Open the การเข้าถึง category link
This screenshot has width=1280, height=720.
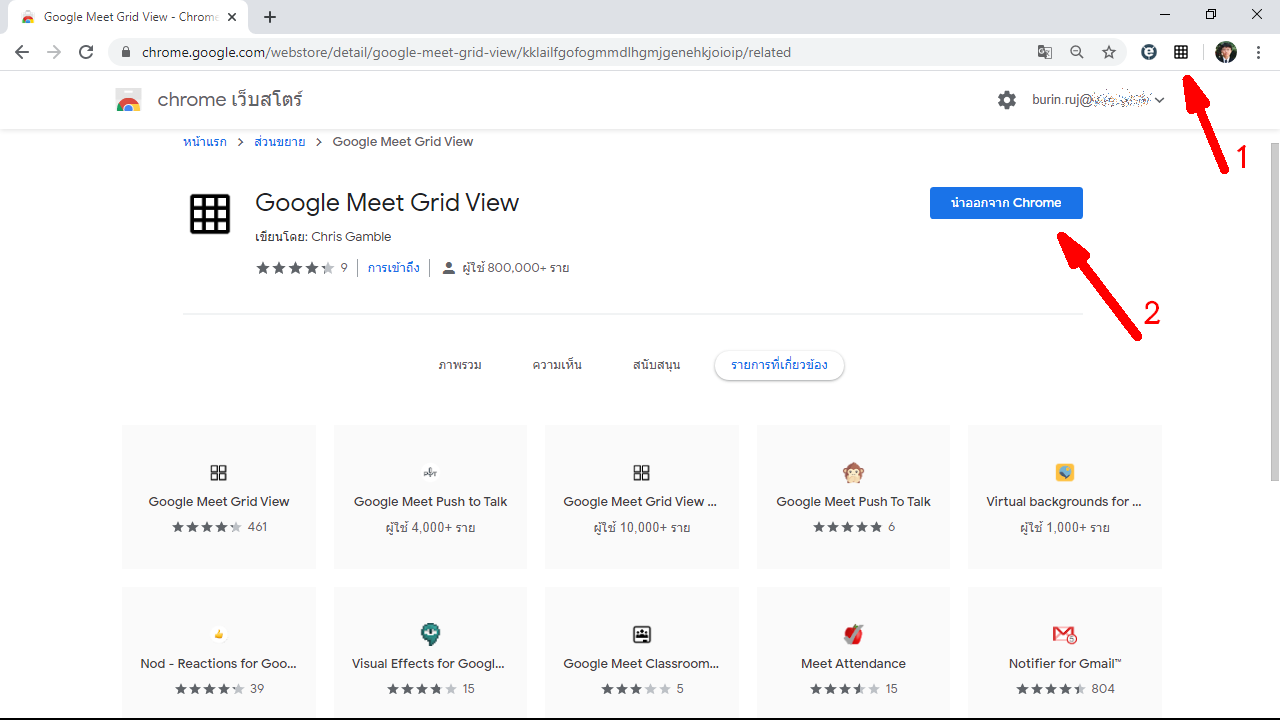393,268
